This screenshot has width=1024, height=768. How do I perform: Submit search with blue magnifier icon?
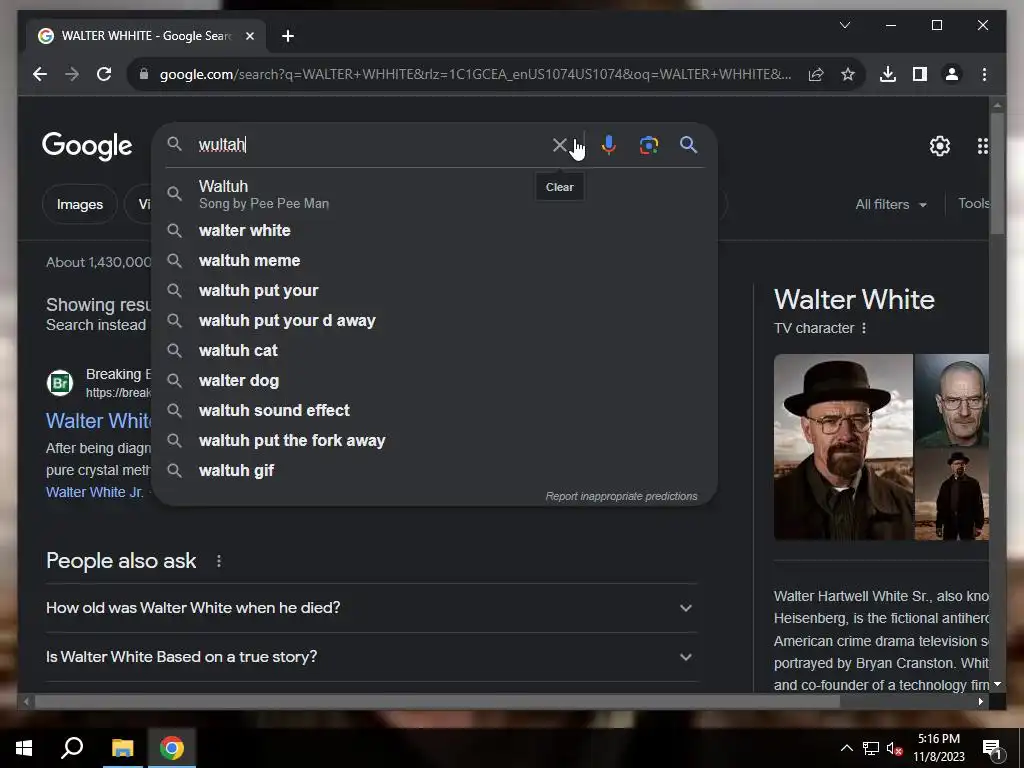point(688,145)
